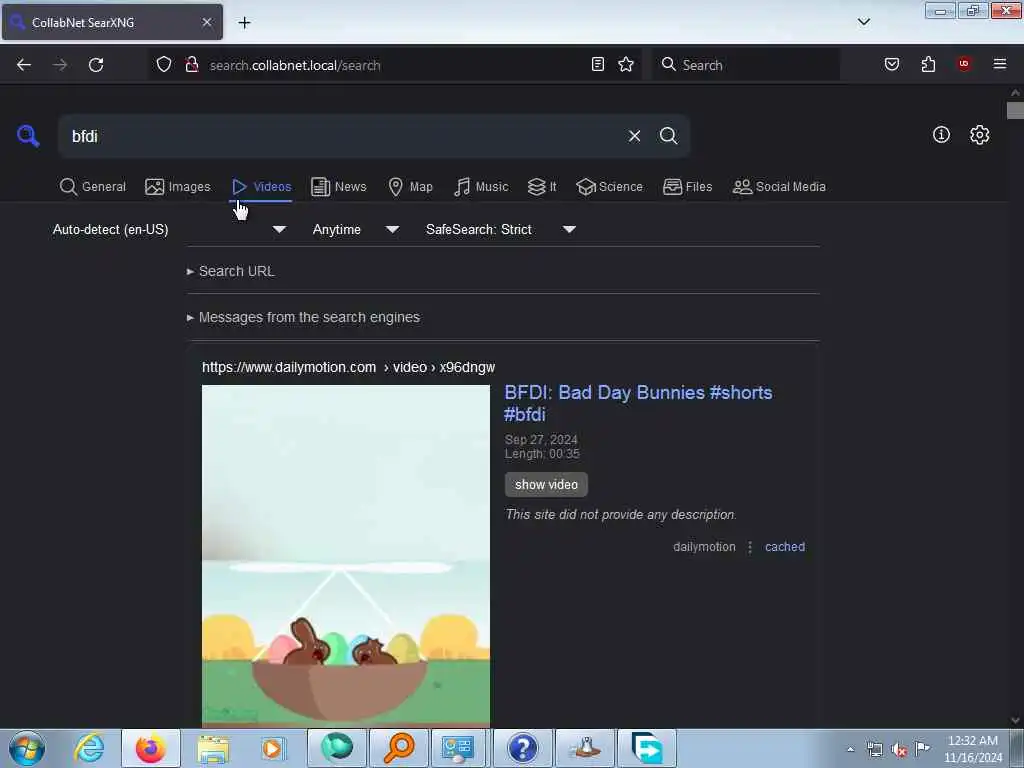Open the cached version link

click(x=784, y=547)
